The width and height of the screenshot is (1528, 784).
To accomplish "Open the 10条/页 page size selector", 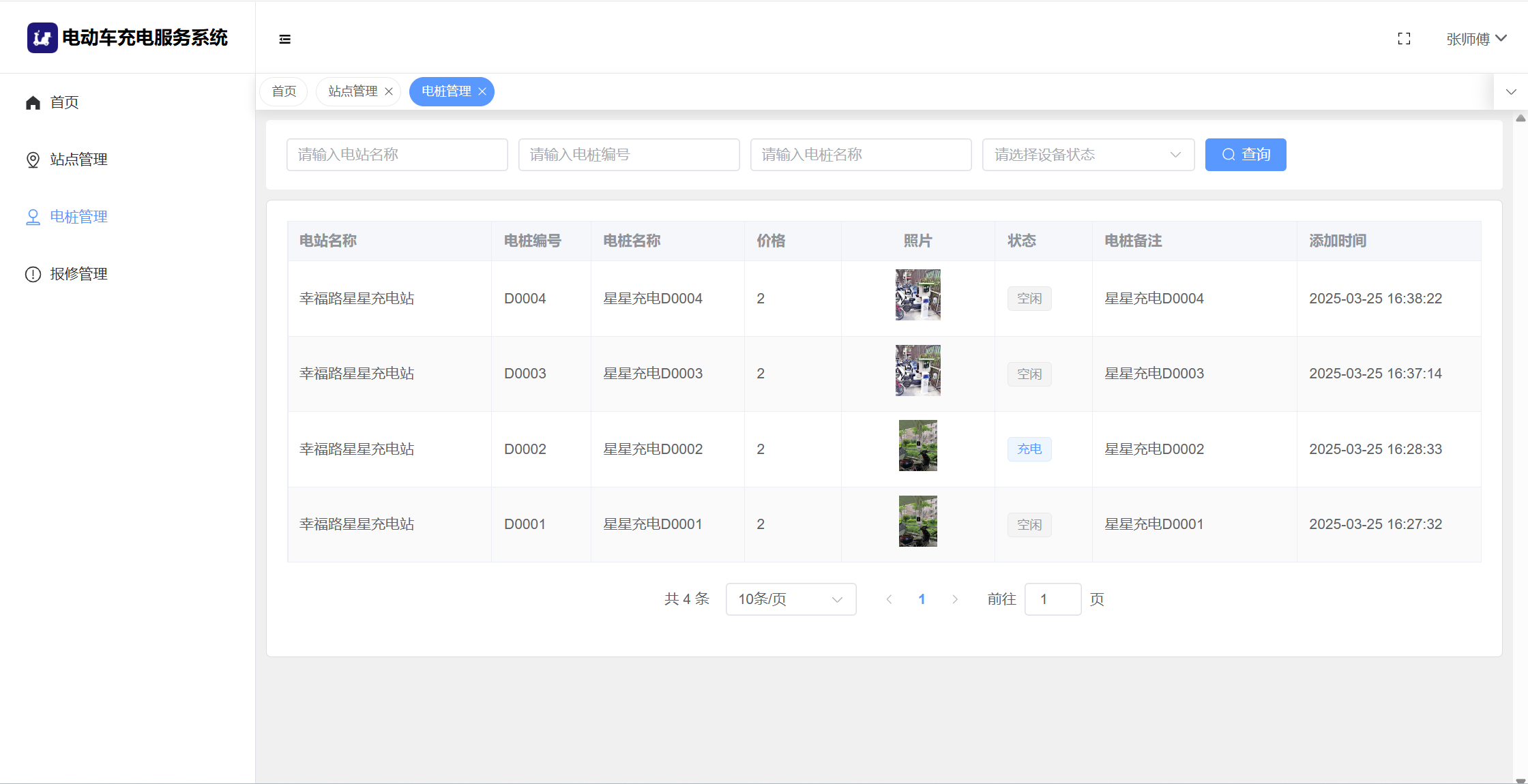I will click(x=790, y=599).
